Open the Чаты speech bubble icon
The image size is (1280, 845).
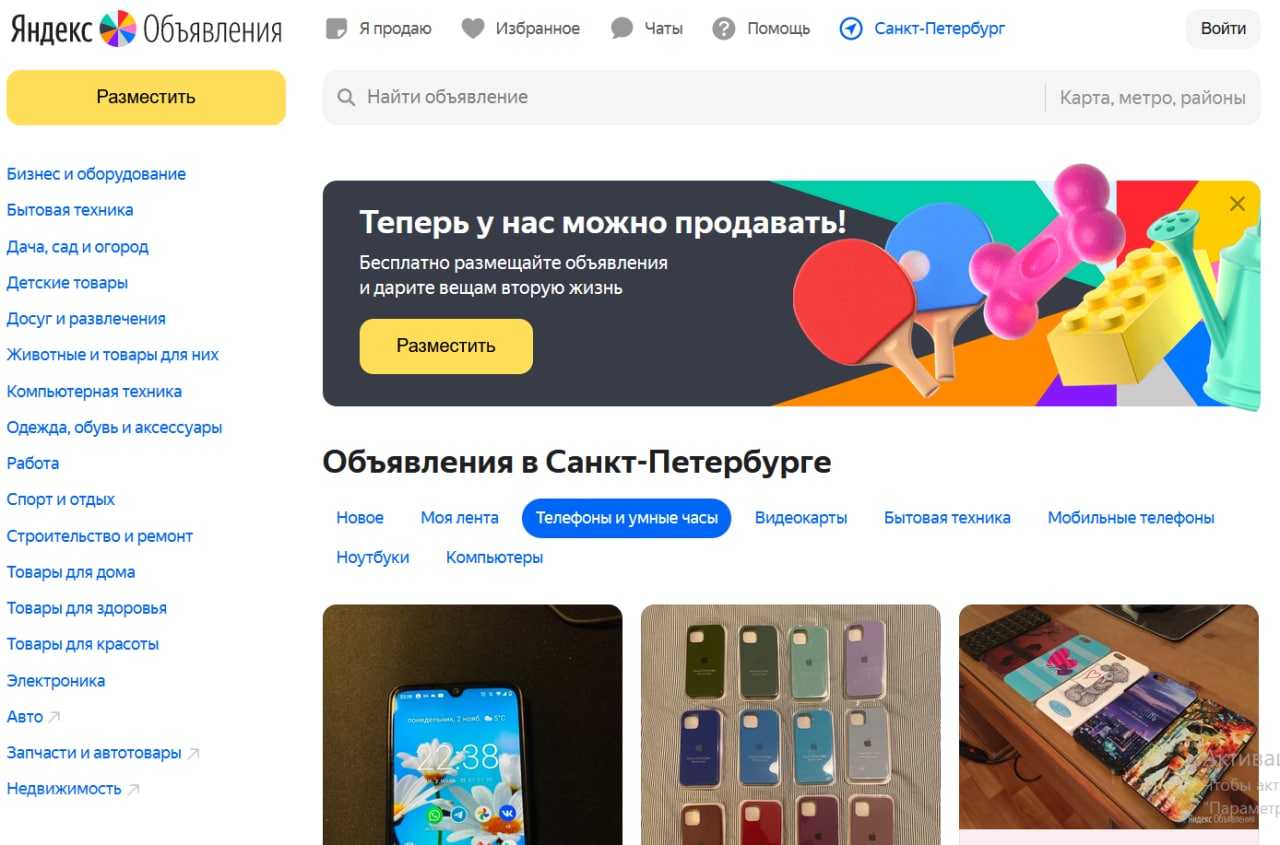coord(622,29)
